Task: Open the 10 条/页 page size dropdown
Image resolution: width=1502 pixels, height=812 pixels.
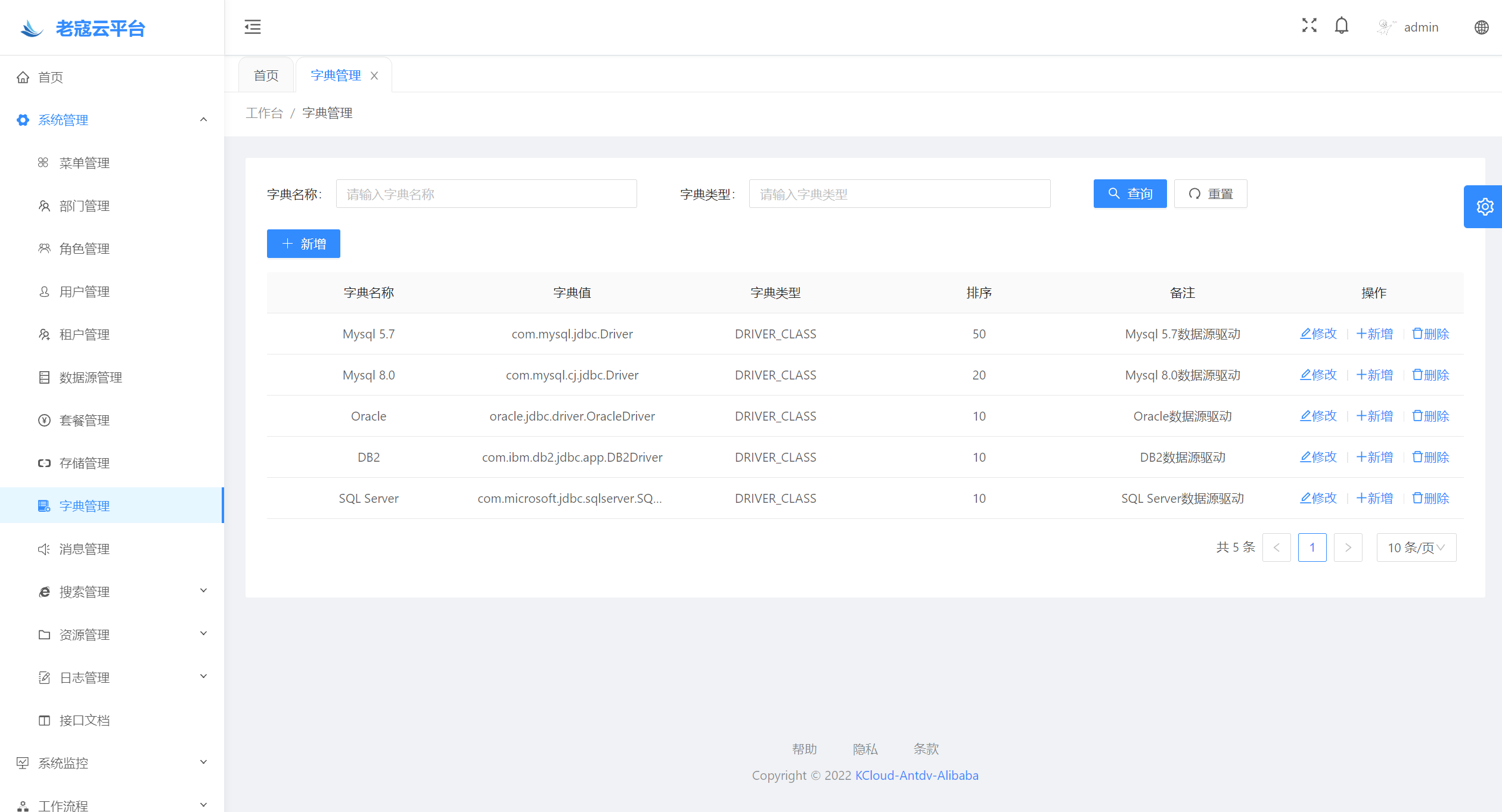Action: (x=1416, y=547)
